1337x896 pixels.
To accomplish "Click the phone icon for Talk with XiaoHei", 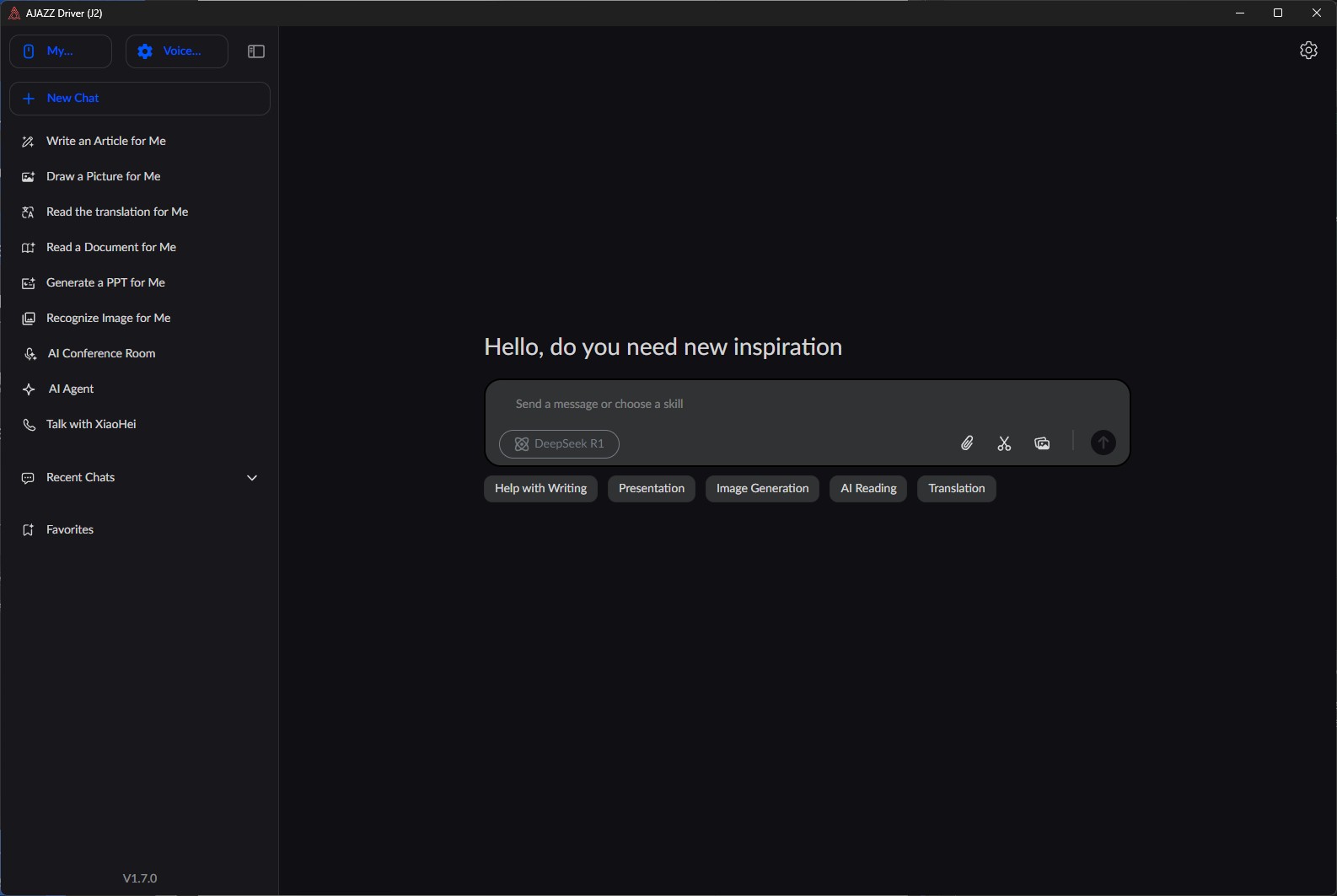I will [28, 425].
